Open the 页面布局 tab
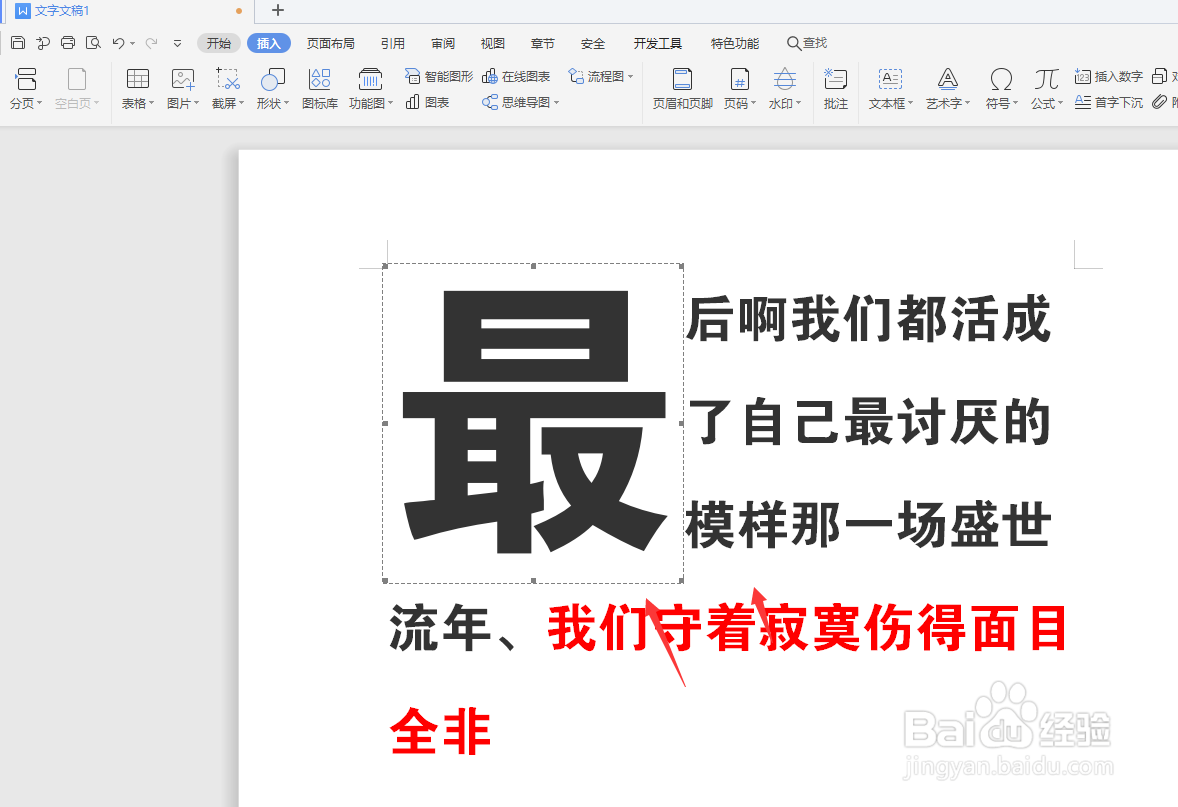 pos(331,44)
